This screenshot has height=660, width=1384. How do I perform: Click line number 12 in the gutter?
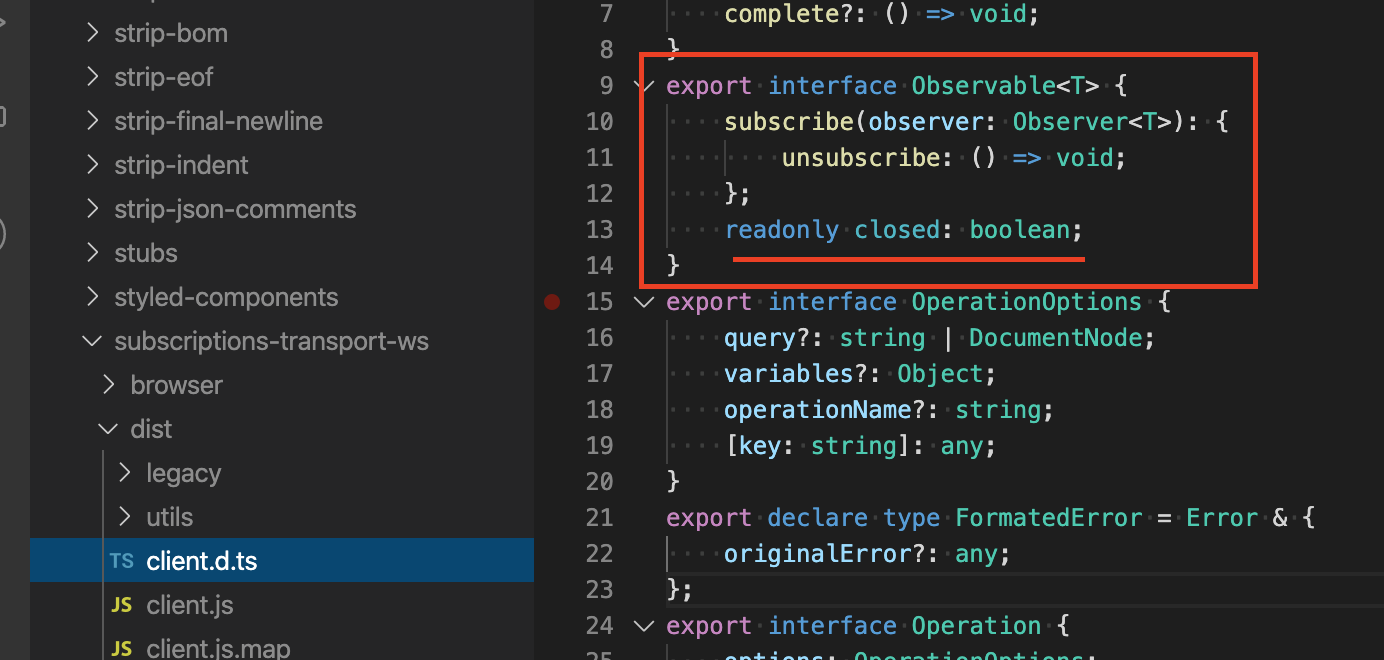tap(599, 193)
